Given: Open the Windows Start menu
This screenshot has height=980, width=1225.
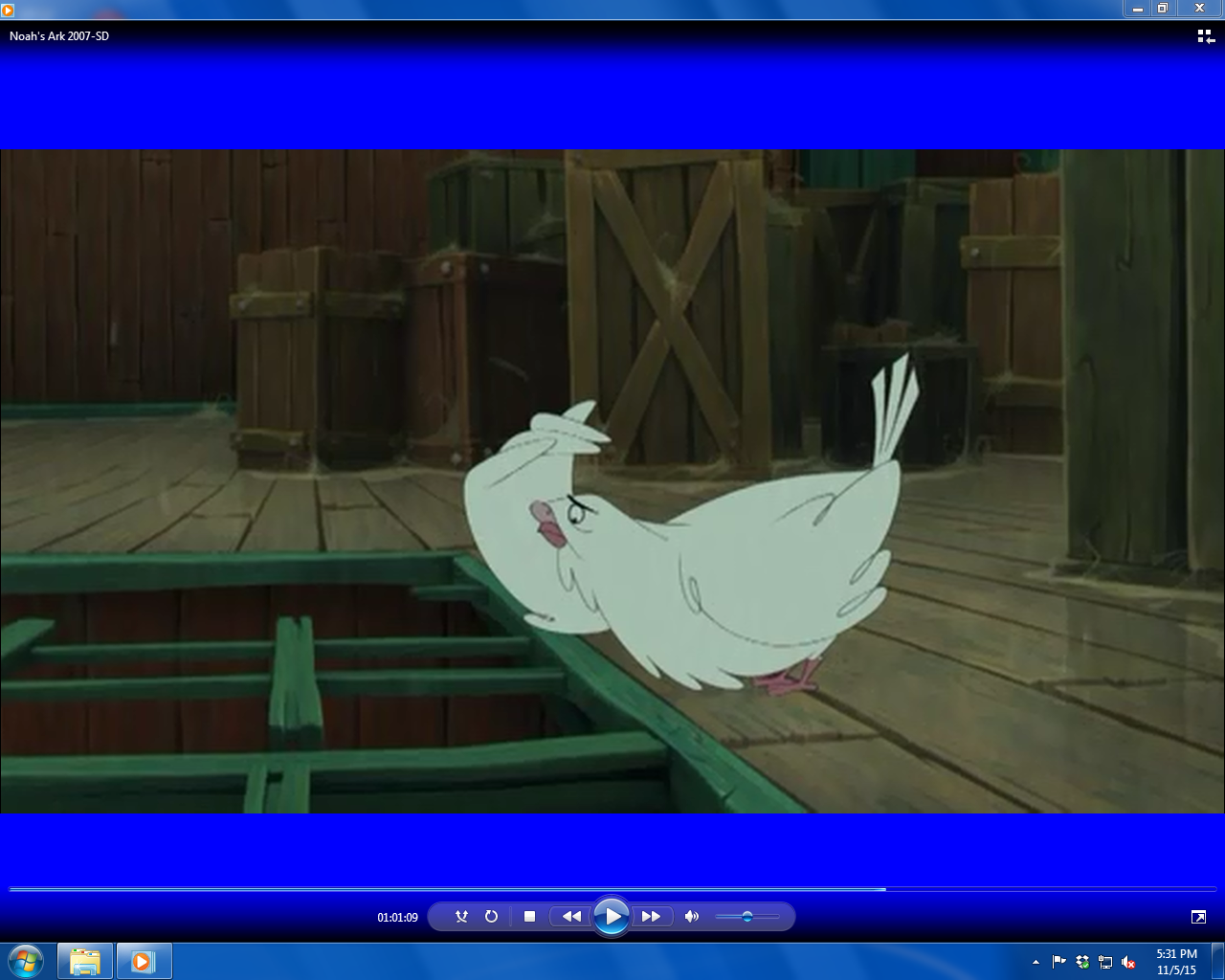Looking at the screenshot, I should 26,961.
